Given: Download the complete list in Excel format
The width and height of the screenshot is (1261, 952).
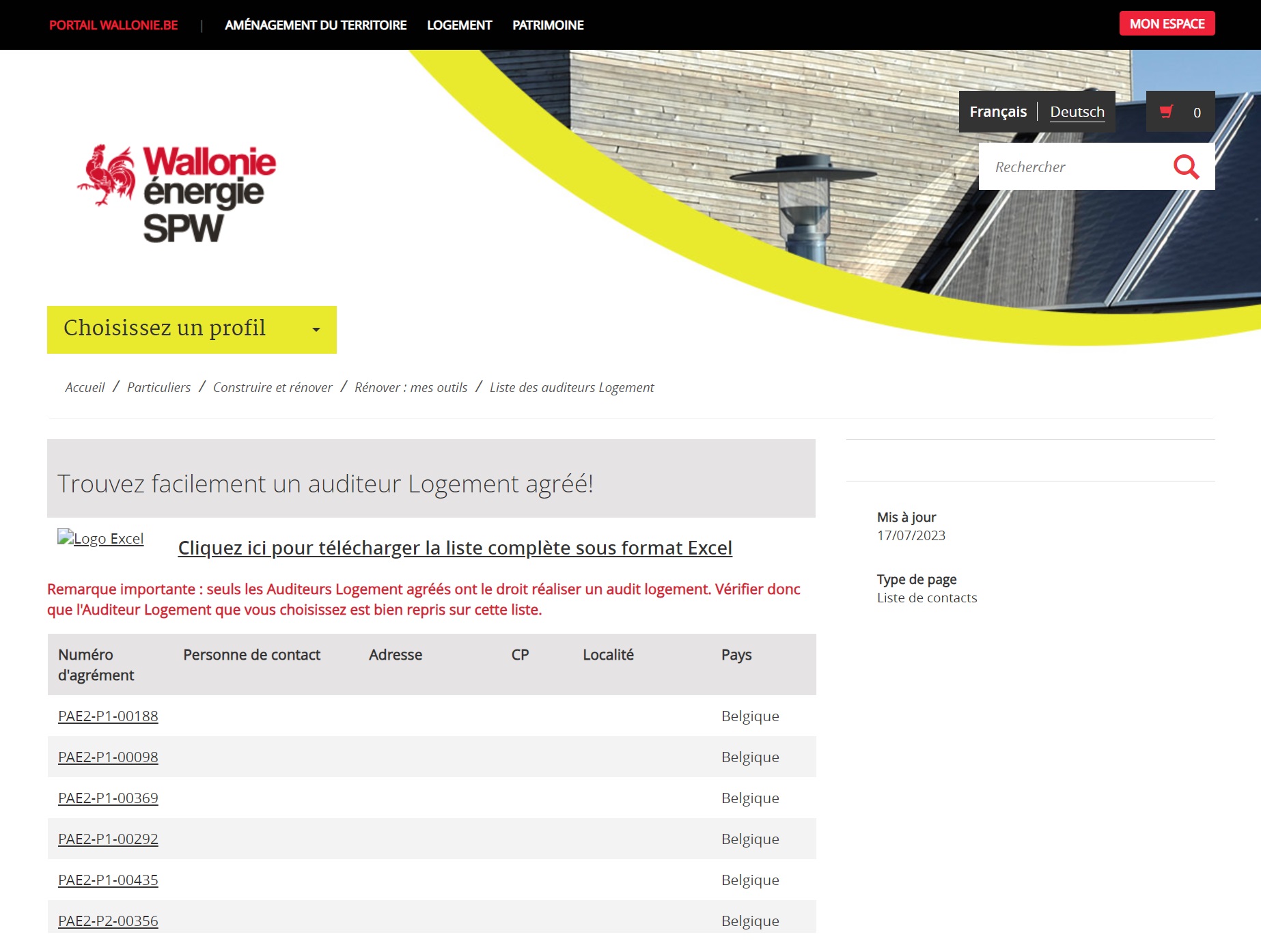Looking at the screenshot, I should 455,548.
